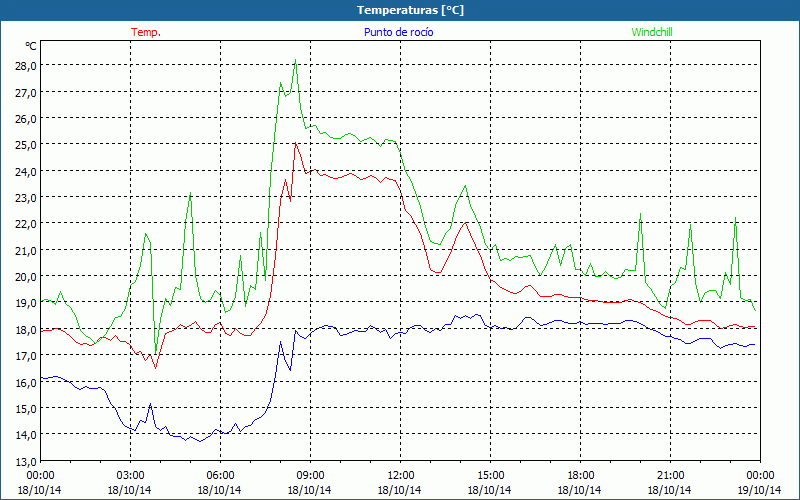Screen dimensions: 800x500
Task: Click the 15,0 y-axis value
Action: 24,409
